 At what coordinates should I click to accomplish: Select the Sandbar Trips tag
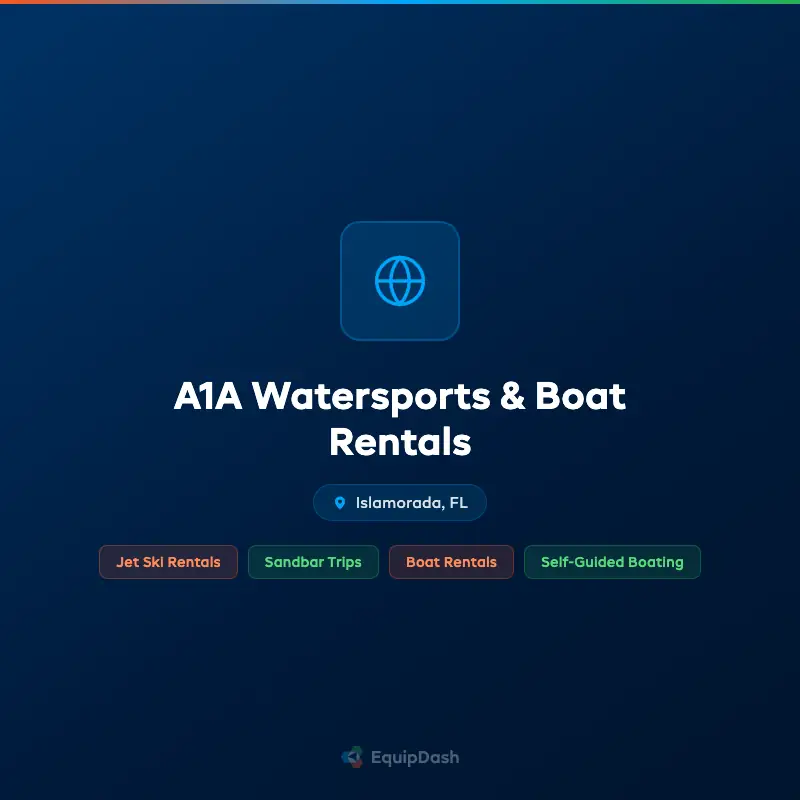pos(313,562)
